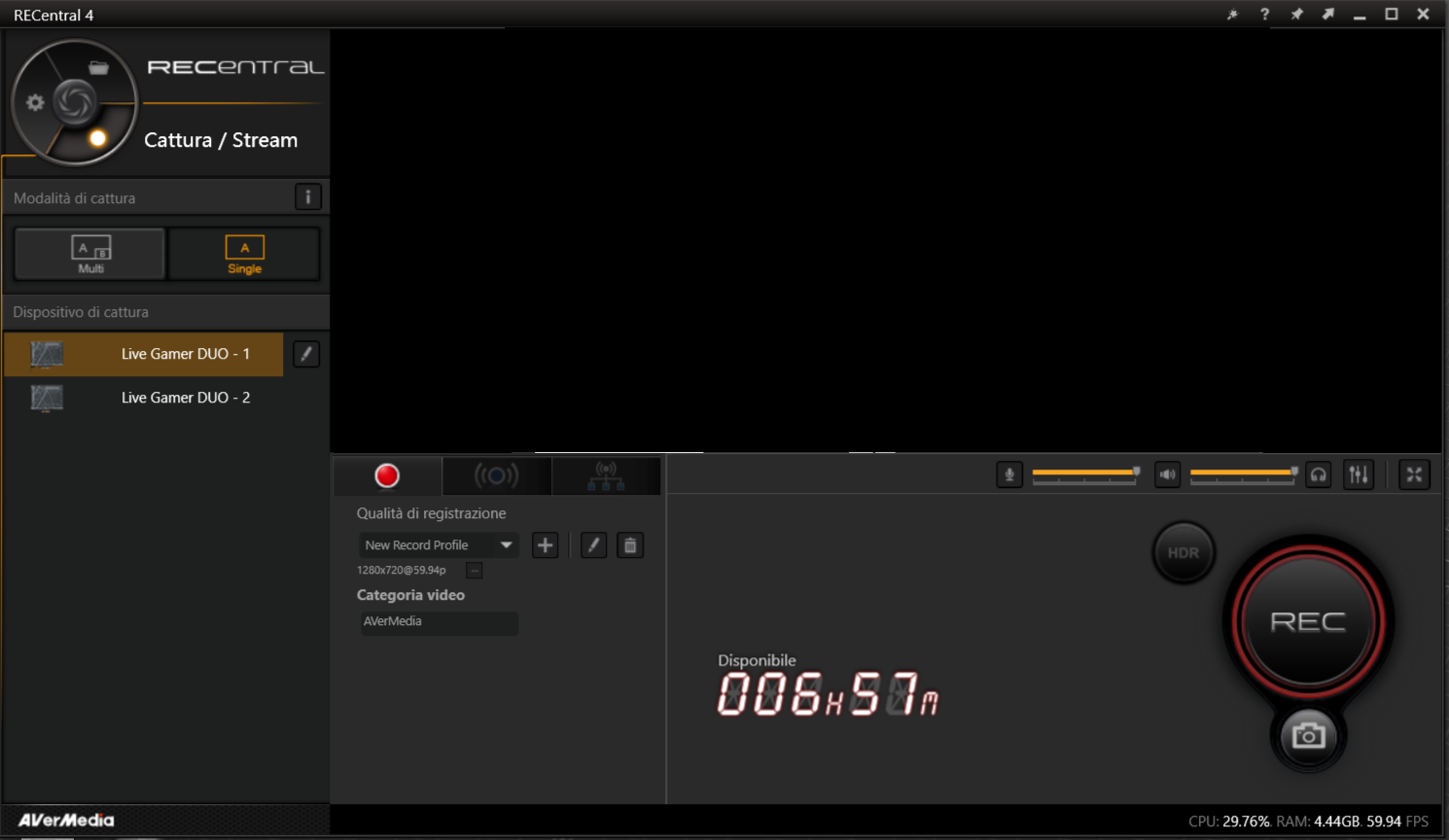The height and width of the screenshot is (840, 1449).
Task: Switch to Multi capture mode
Action: pos(89,254)
